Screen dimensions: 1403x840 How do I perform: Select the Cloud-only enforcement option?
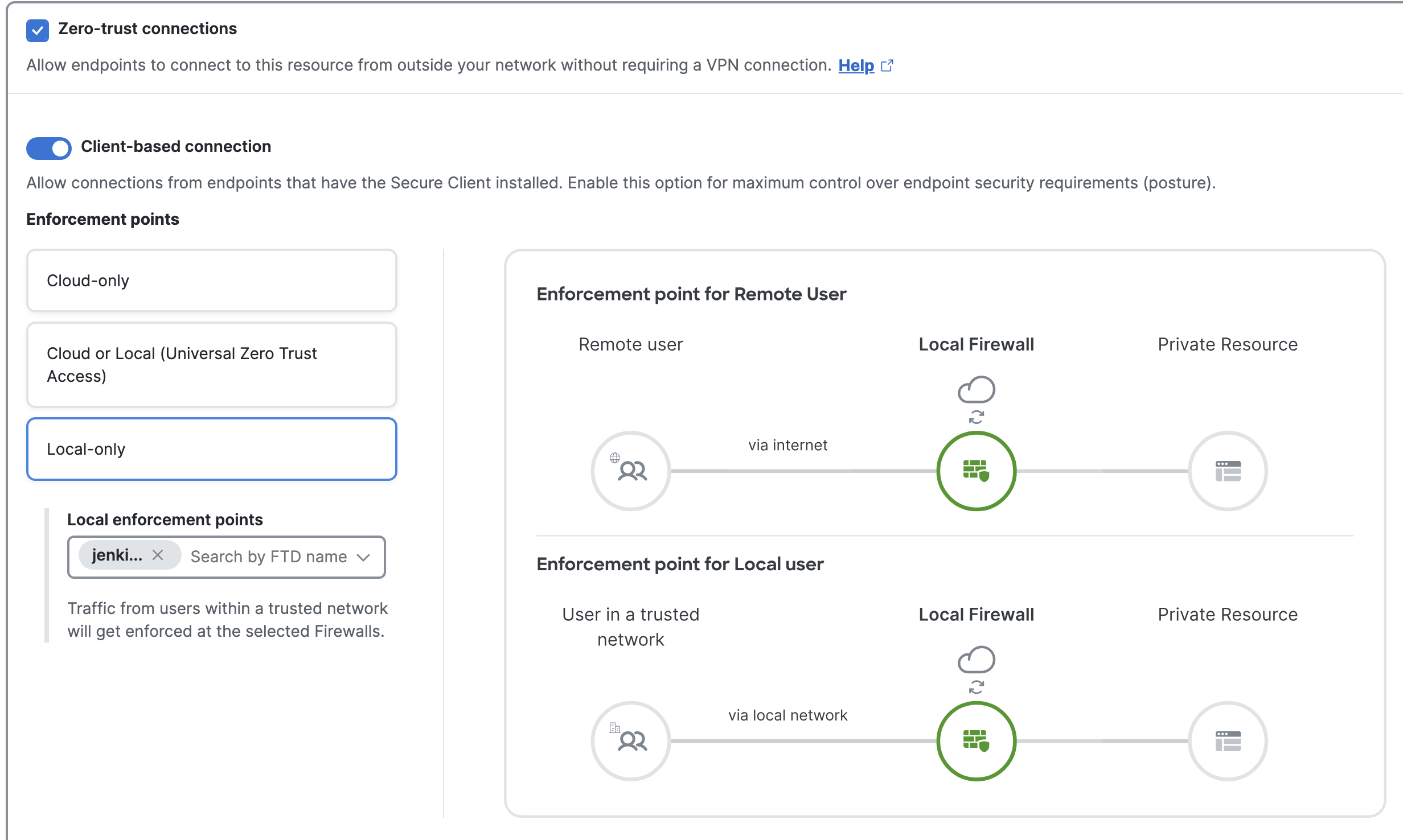point(211,281)
